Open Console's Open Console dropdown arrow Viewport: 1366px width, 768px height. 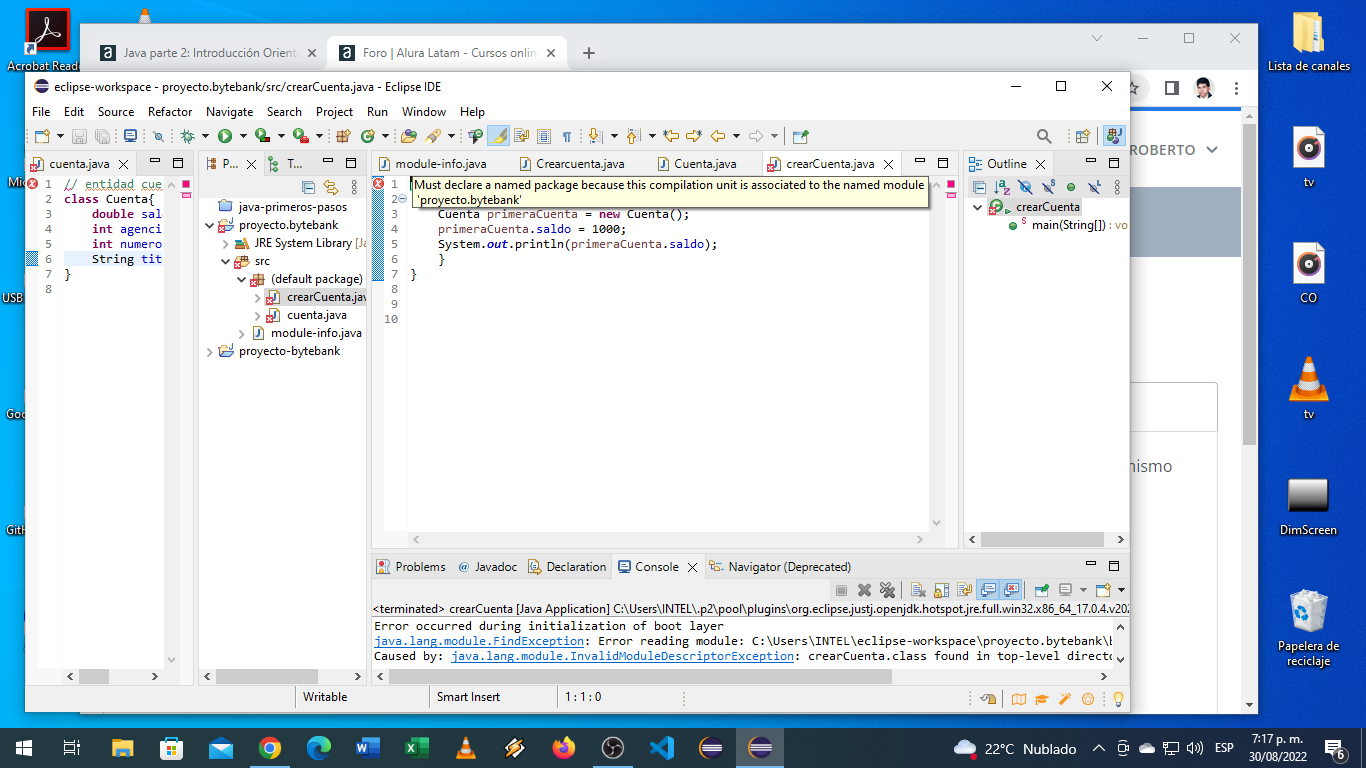tap(1121, 590)
